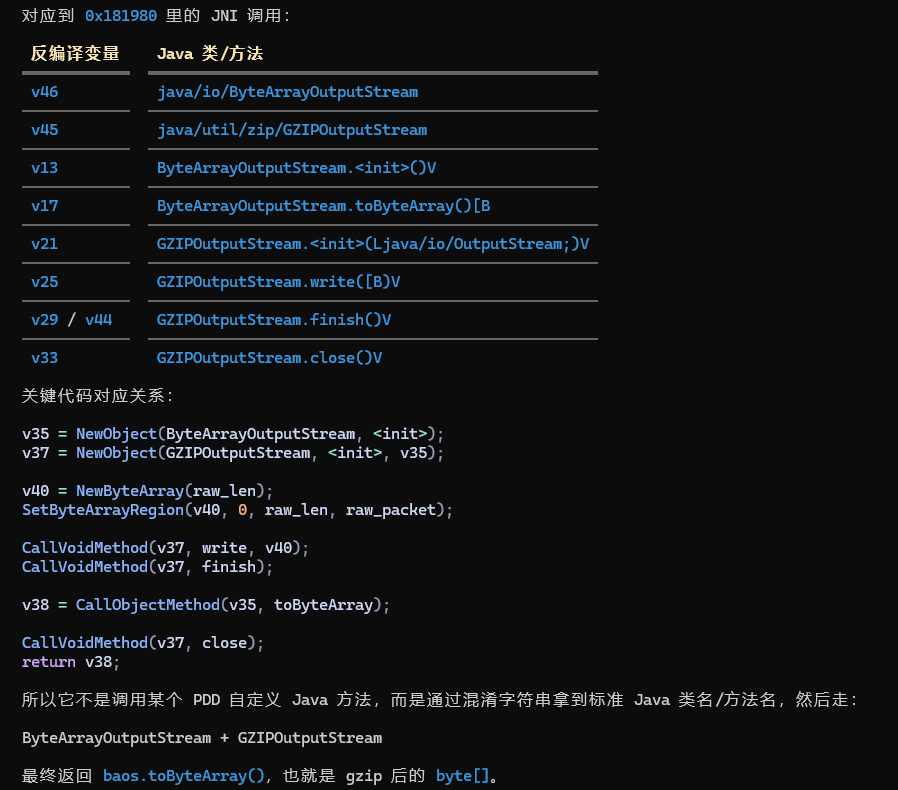The height and width of the screenshot is (790, 898).
Task: Select the v45 variable cell
Action: coord(45,129)
